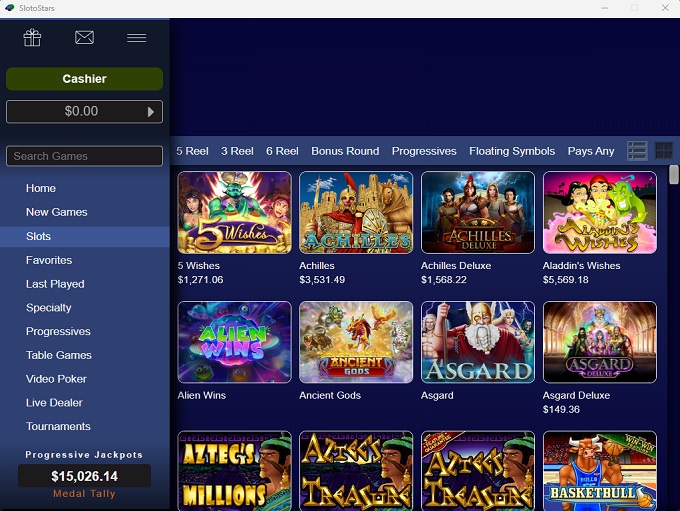Open the Tournaments sidebar item
This screenshot has height=511, width=680.
[58, 426]
